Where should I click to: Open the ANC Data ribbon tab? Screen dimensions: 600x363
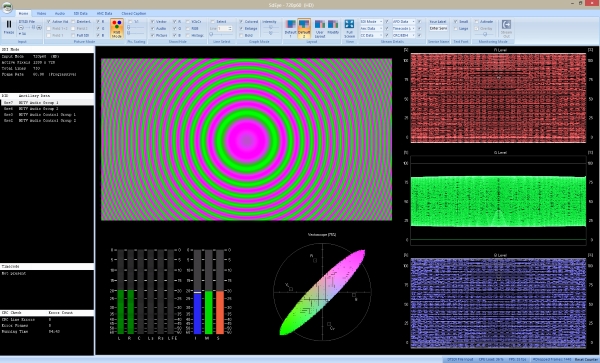[x=104, y=13]
